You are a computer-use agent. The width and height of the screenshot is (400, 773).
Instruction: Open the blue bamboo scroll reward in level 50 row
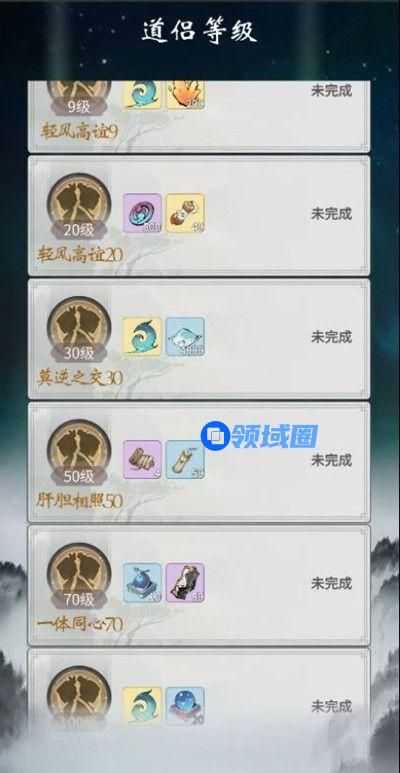(185, 459)
